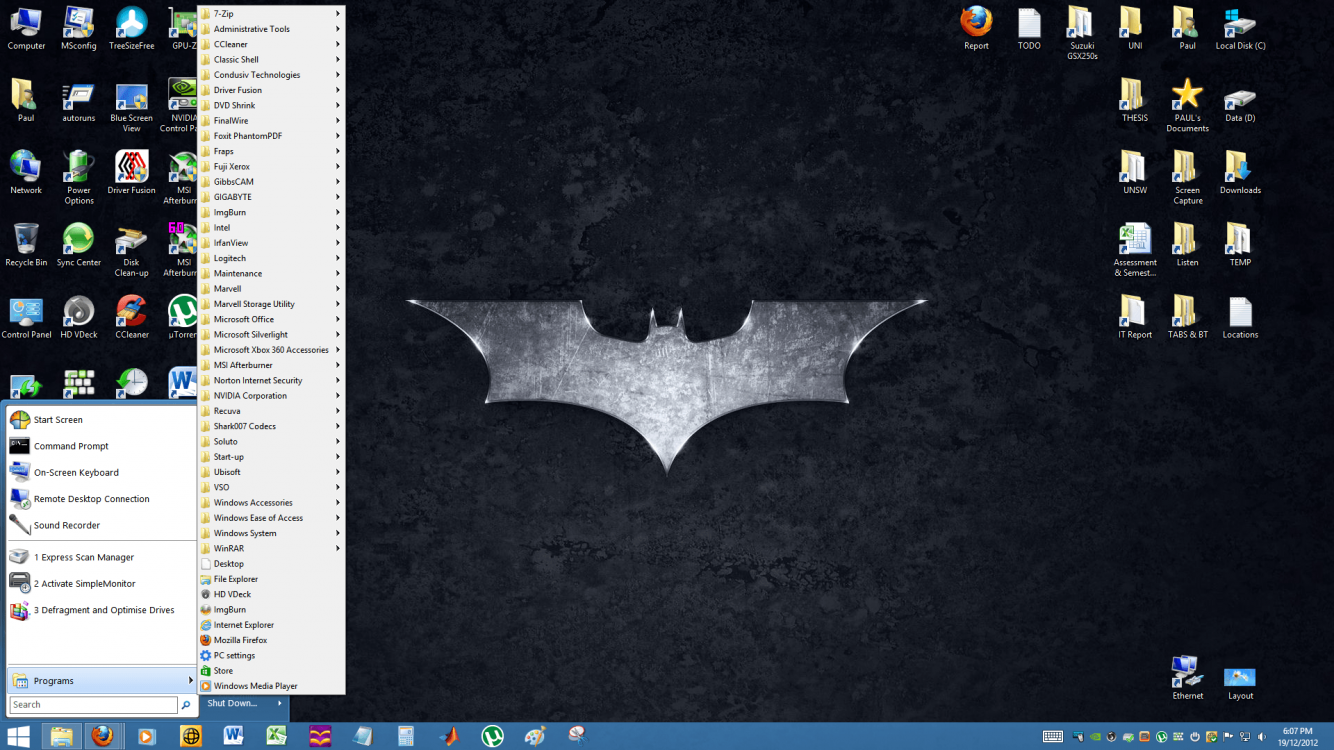Open the Computer desktop icon

pos(26,28)
